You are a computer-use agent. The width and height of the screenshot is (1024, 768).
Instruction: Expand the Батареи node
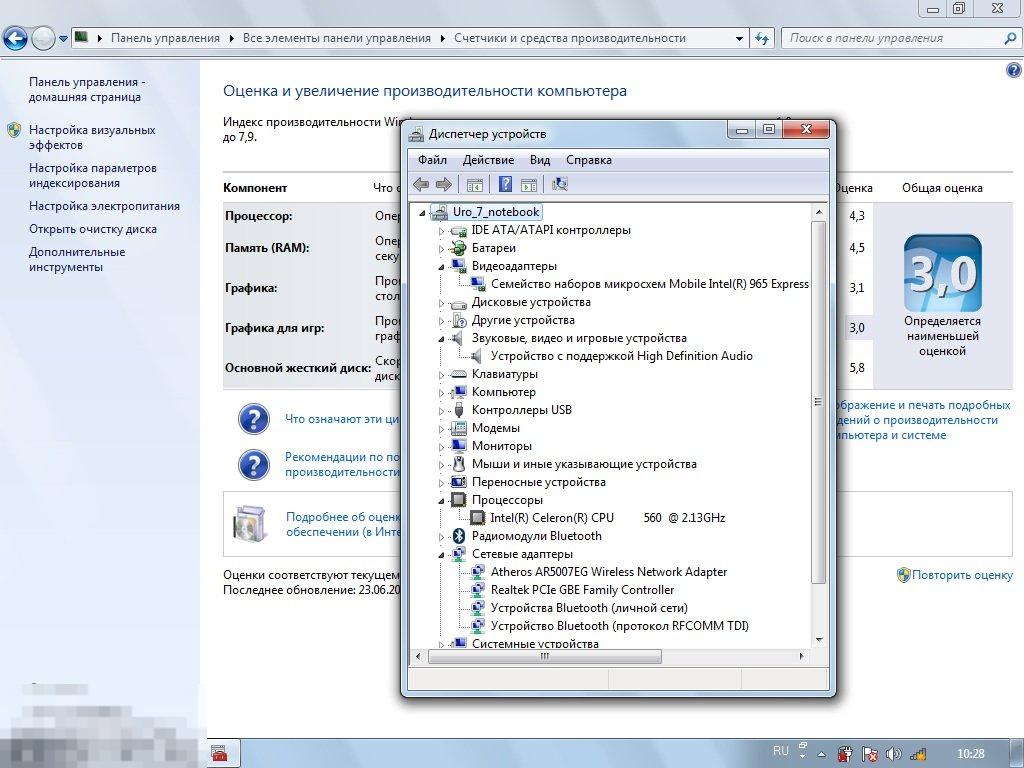[x=441, y=249]
